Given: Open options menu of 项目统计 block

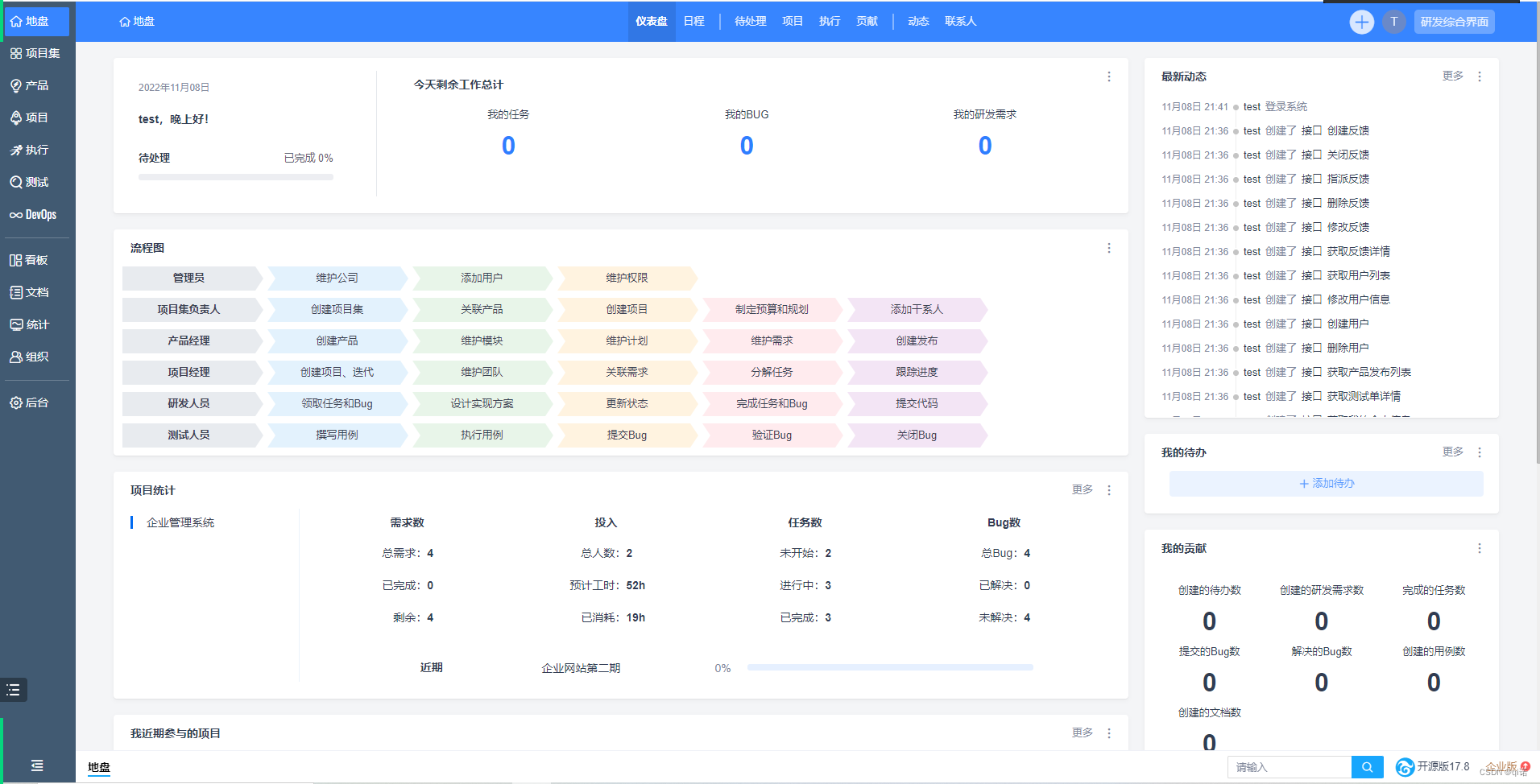Looking at the screenshot, I should click(1109, 490).
